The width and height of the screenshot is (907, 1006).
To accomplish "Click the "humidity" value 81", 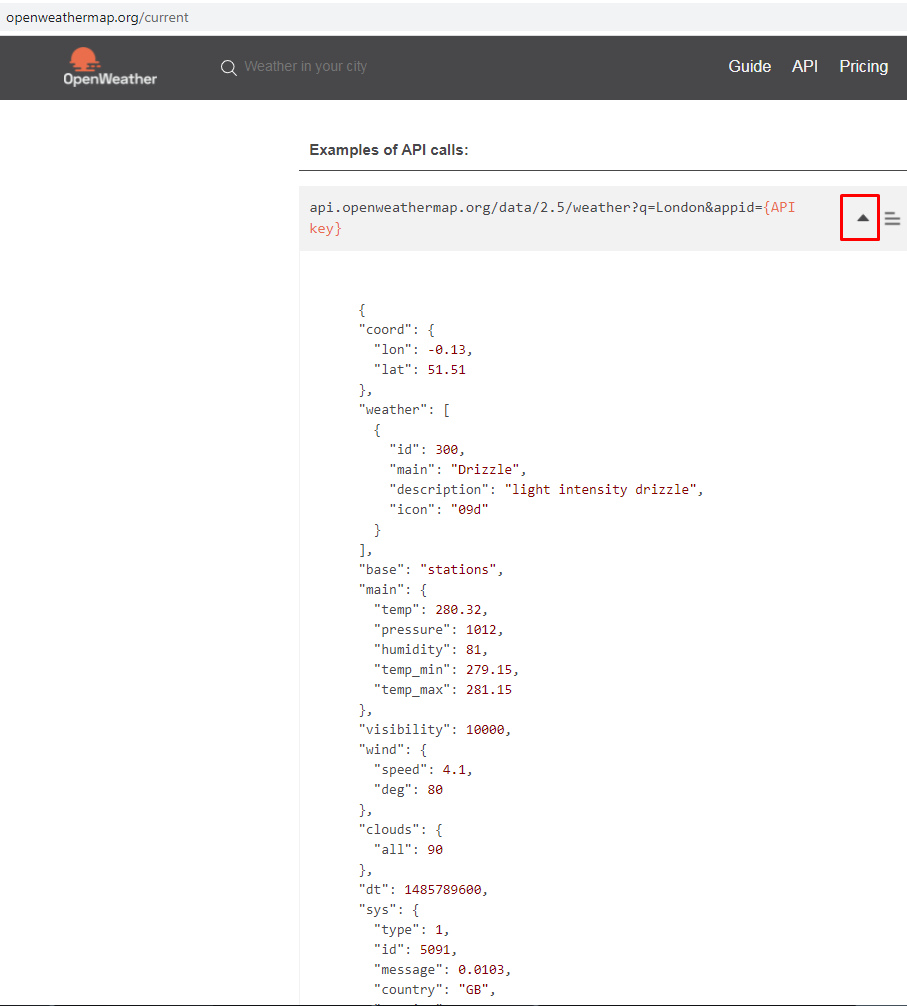I will coord(473,649).
